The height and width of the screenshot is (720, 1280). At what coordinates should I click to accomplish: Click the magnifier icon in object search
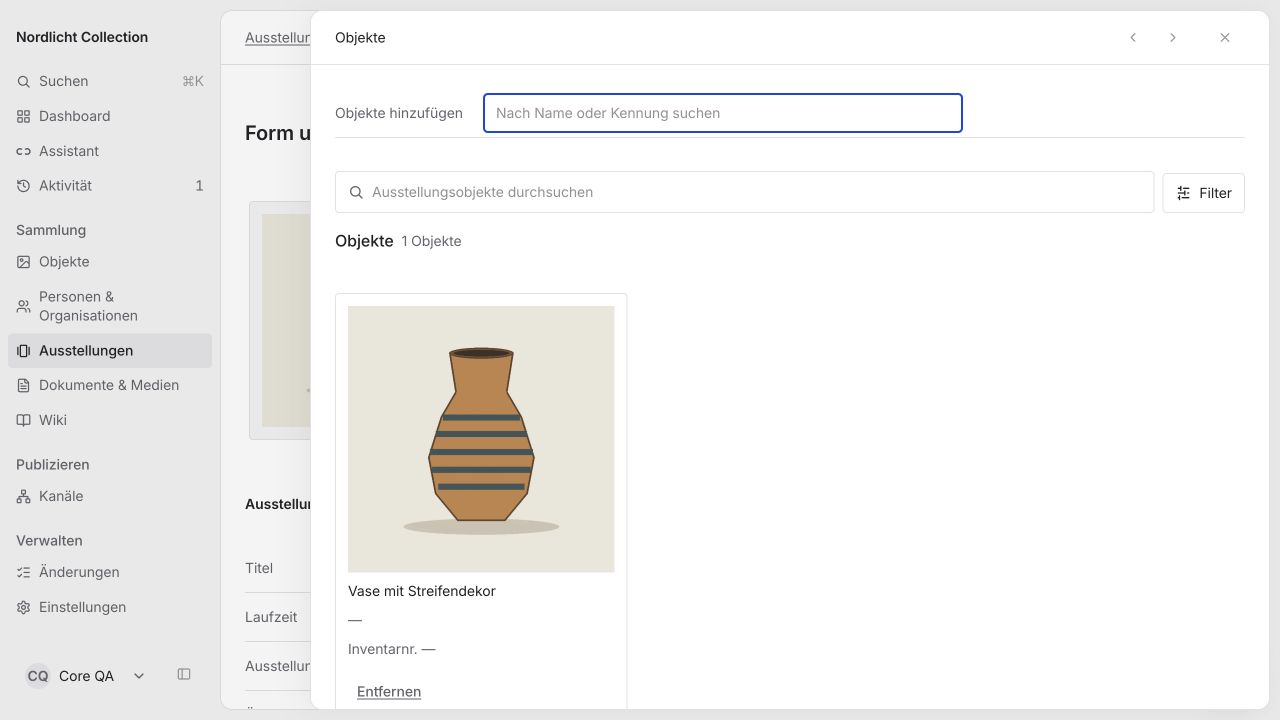pyautogui.click(x=356, y=192)
